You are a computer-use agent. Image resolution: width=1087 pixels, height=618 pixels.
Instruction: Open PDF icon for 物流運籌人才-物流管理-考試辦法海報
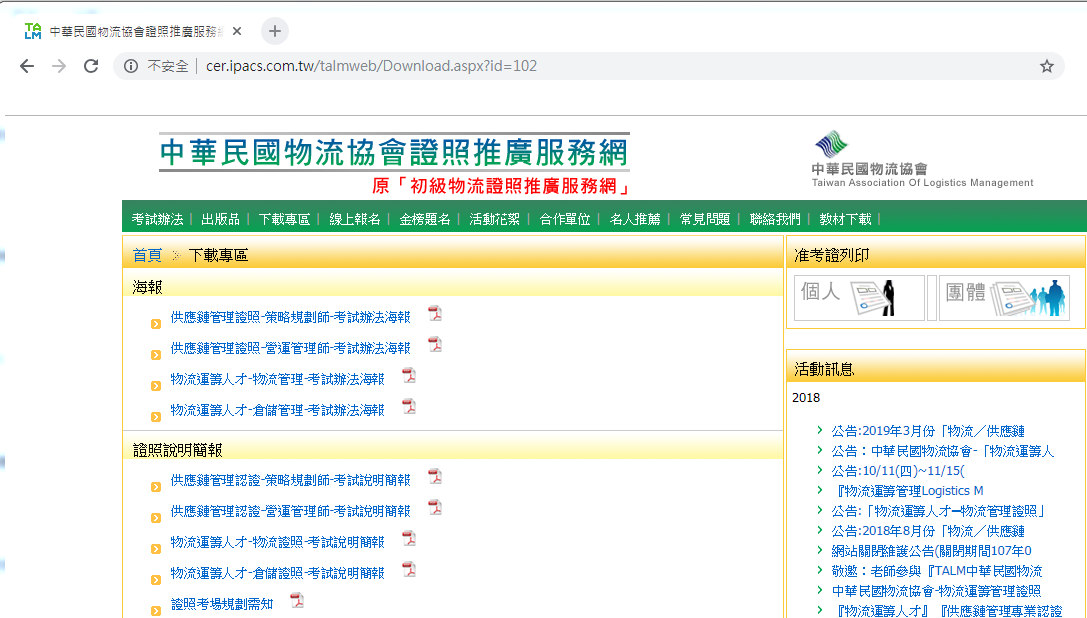(x=409, y=375)
